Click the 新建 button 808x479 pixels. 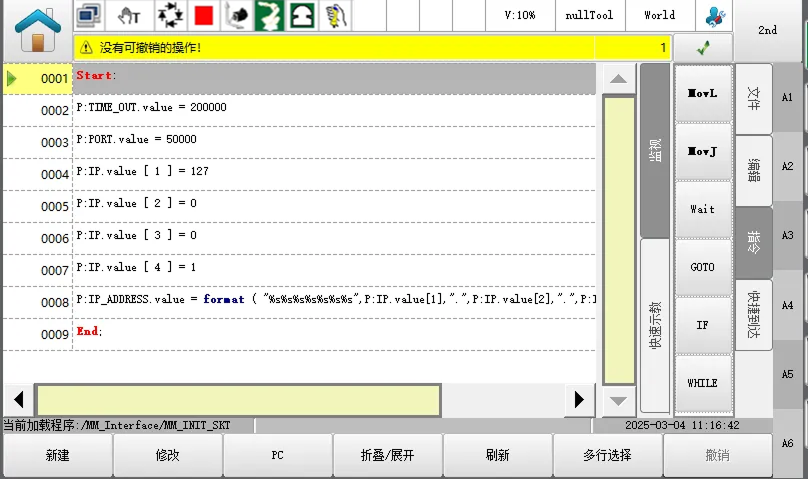coord(58,455)
